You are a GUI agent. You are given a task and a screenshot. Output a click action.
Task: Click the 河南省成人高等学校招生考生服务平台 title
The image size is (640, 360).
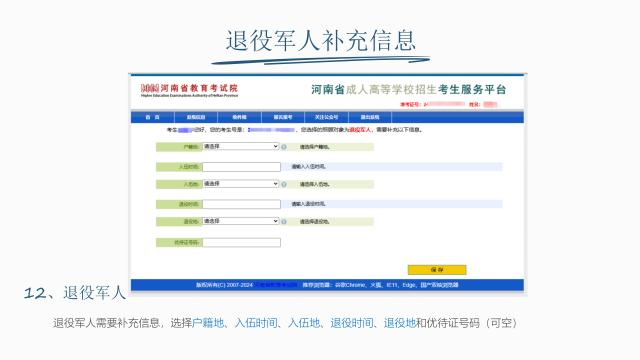[409, 90]
